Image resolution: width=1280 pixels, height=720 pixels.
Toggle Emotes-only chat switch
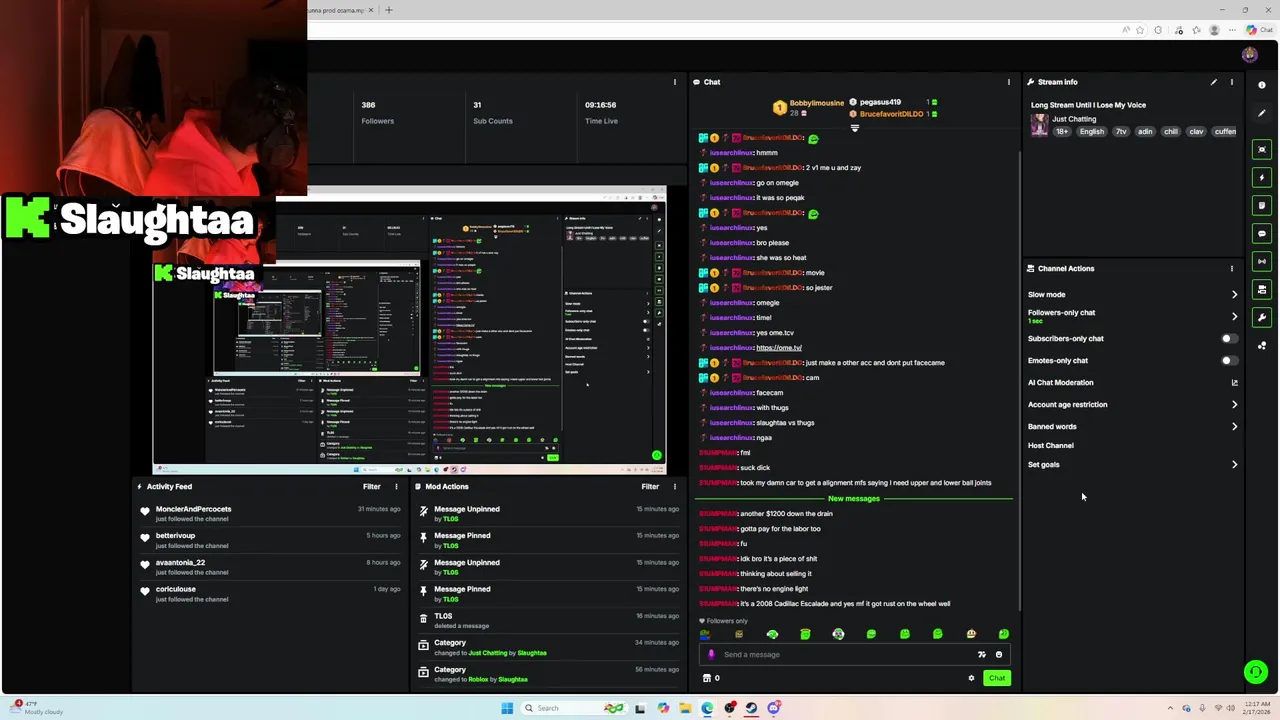[1229, 360]
